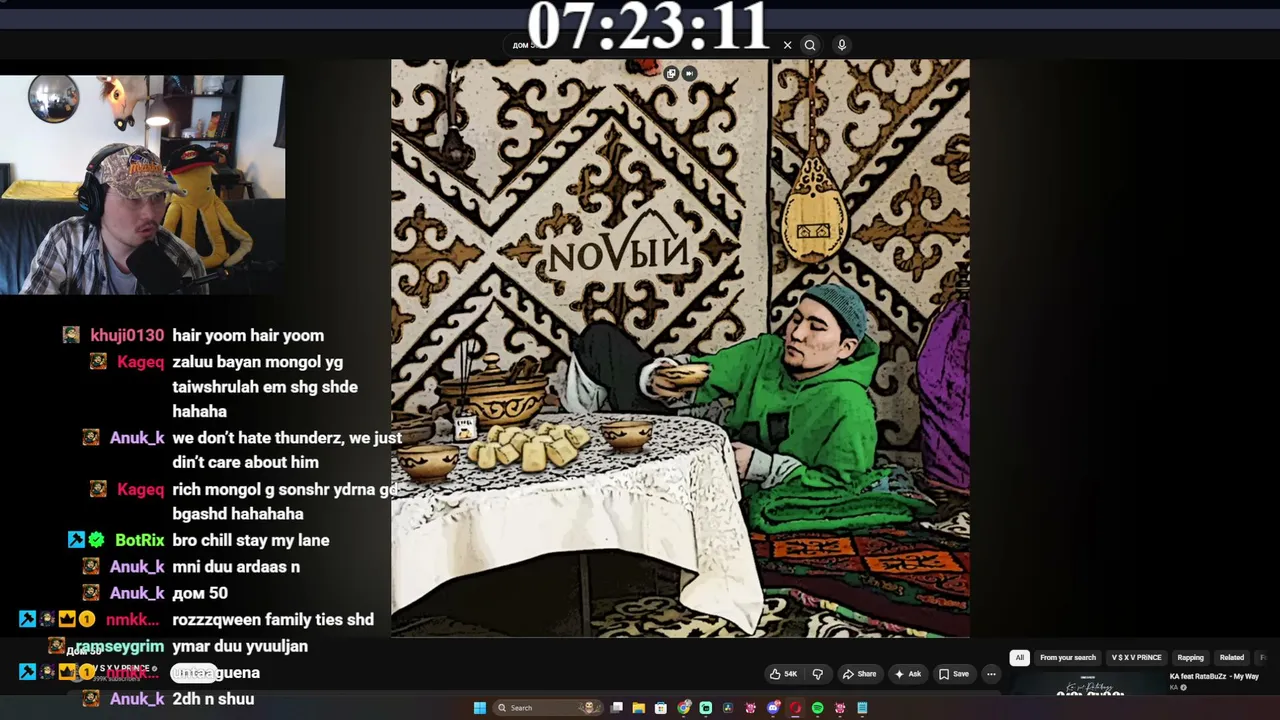This screenshot has width=1280, height=720.
Task: Open the more actions menu
Action: (991, 674)
